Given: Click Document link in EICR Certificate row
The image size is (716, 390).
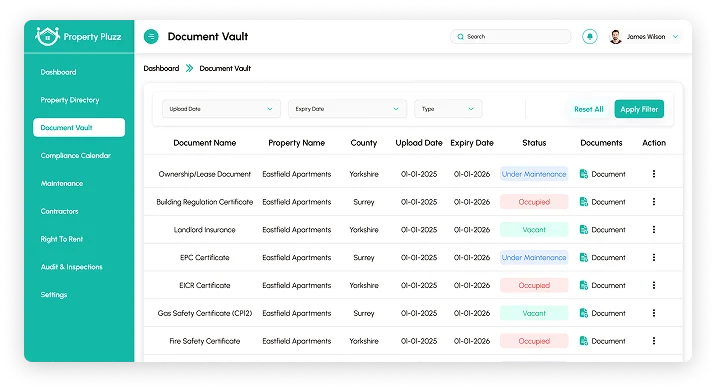Looking at the screenshot, I should coord(608,285).
